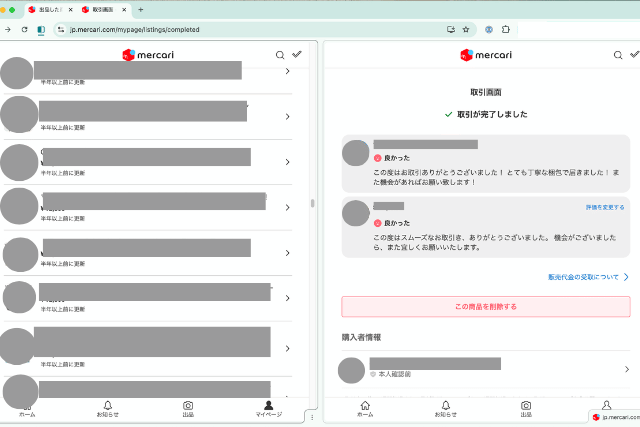The image size is (640, 427).
Task: Open マイページ in left bottom navigation
Action: [268, 408]
